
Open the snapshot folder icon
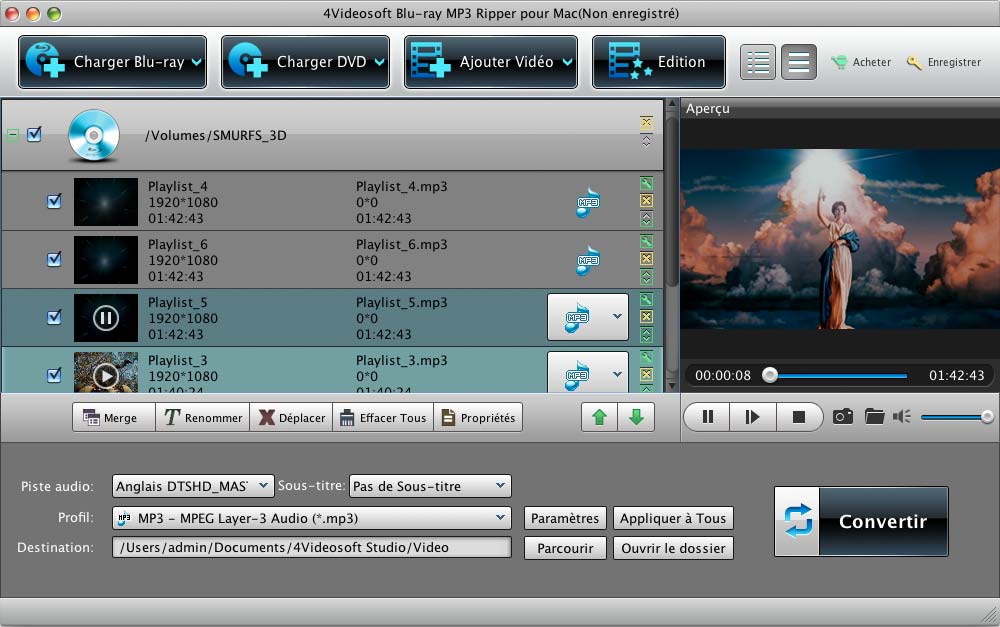click(875, 417)
